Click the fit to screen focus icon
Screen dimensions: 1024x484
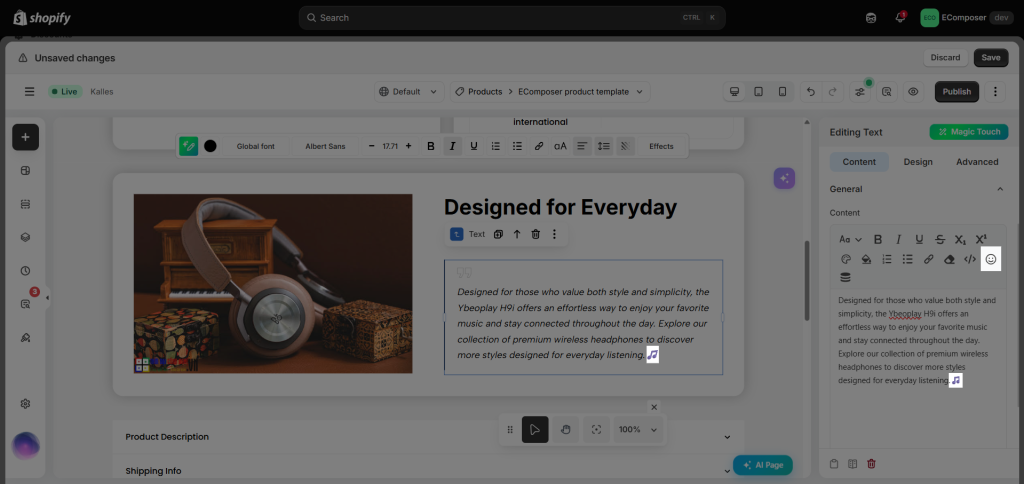596,429
